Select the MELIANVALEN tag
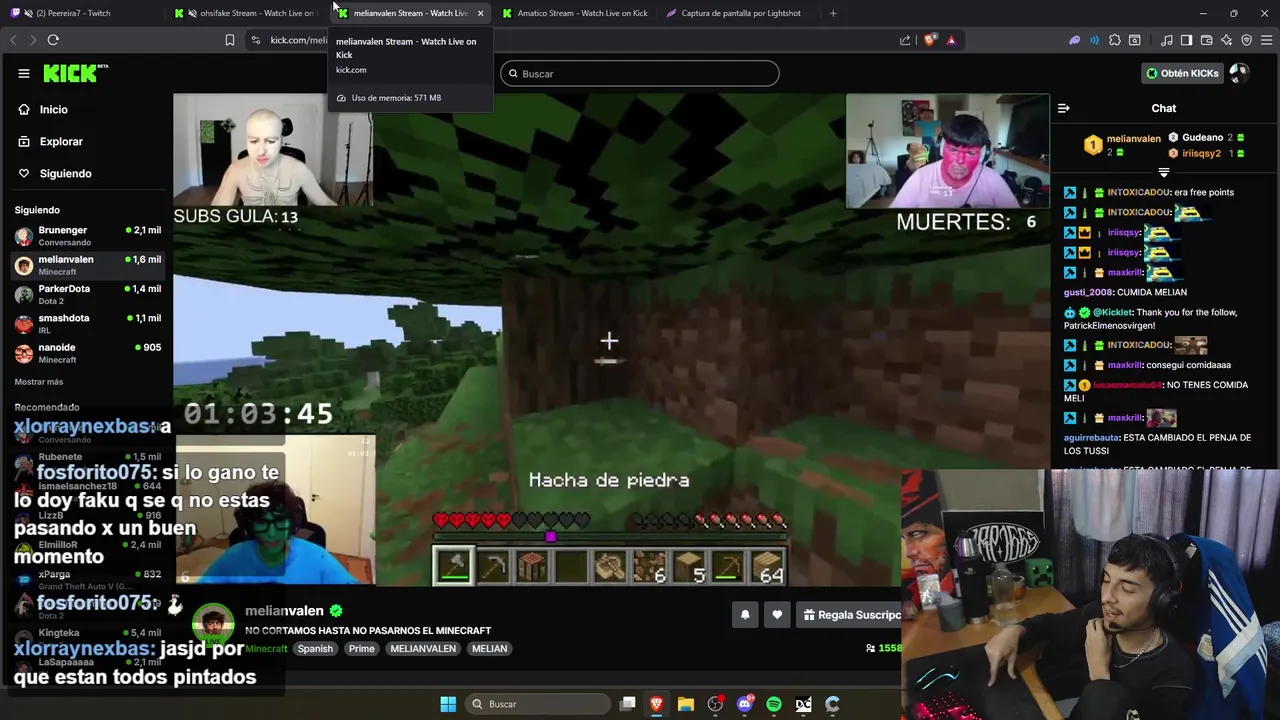 (423, 649)
